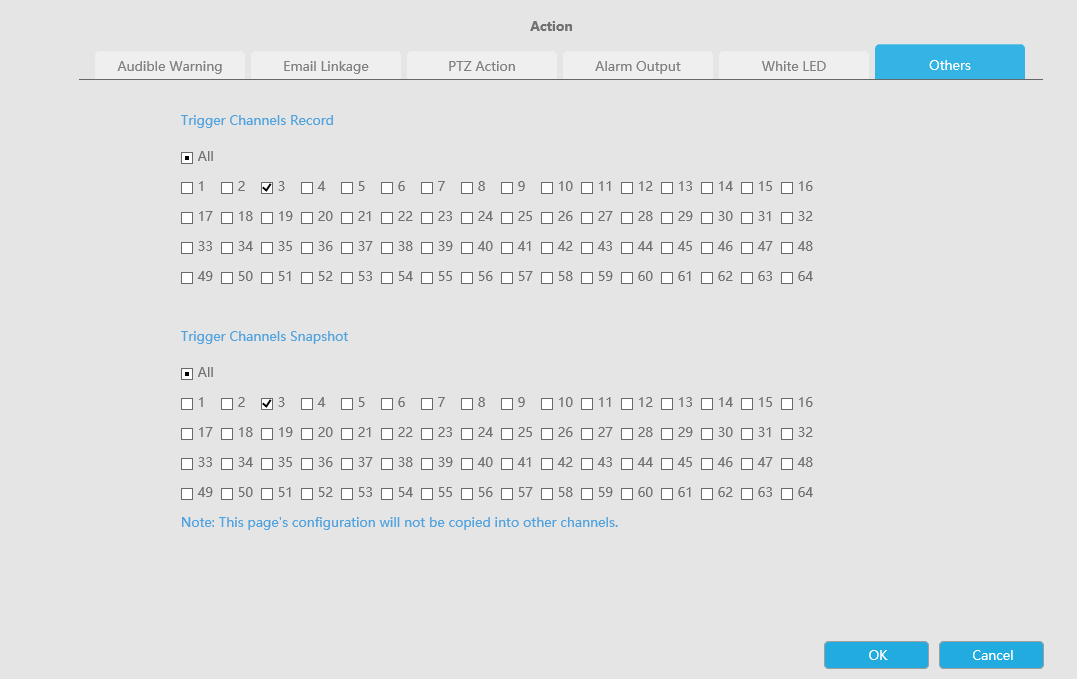Screen dimensions: 1077x679
Task: Check channel 5 in Trigger Channels Snapshot
Action: coord(347,404)
